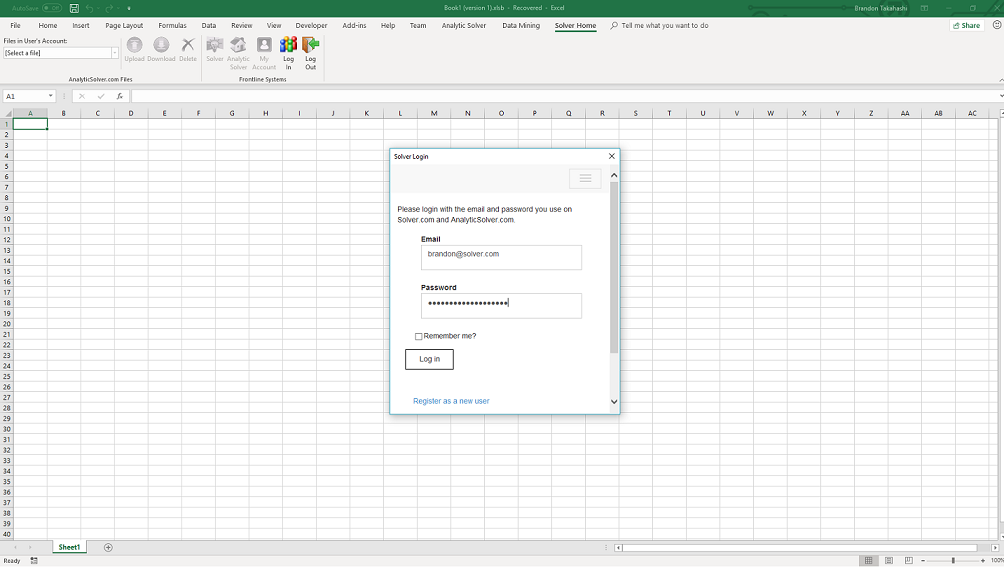This screenshot has height=567, width=1004.
Task: Click the Undo dropdown arrow
Action: pos(98,8)
